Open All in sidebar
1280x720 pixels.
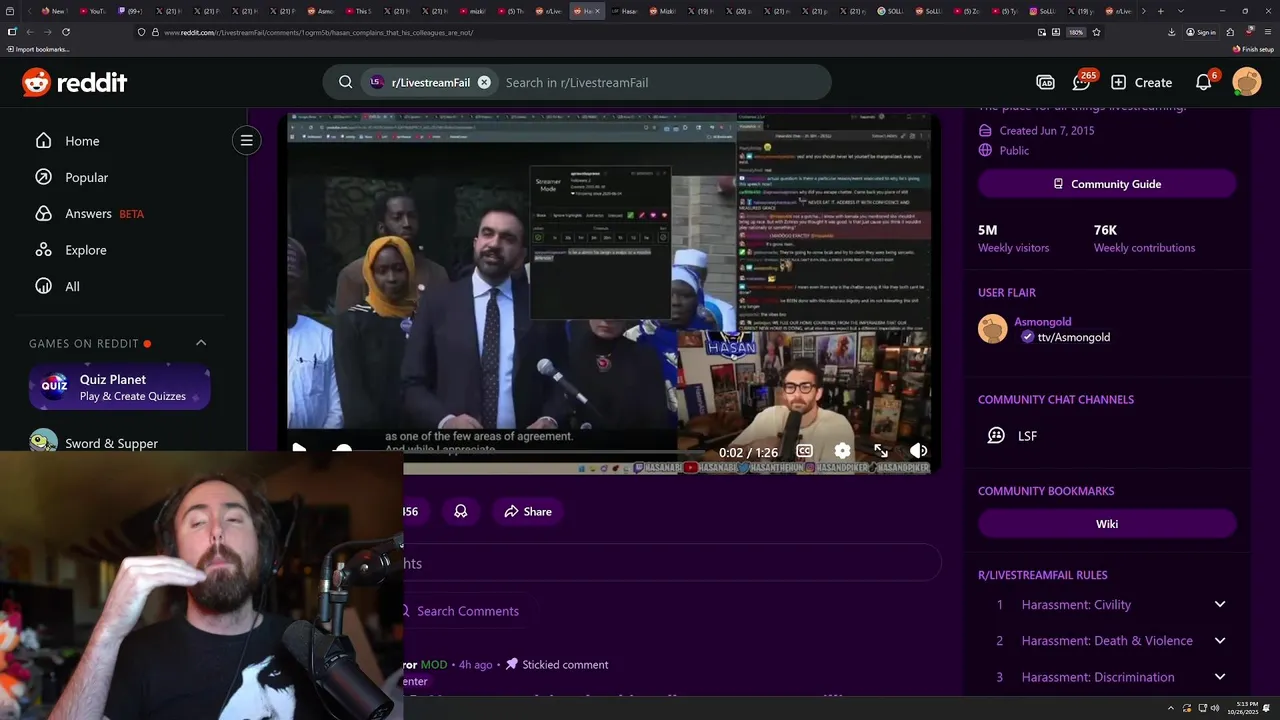coord(57,286)
